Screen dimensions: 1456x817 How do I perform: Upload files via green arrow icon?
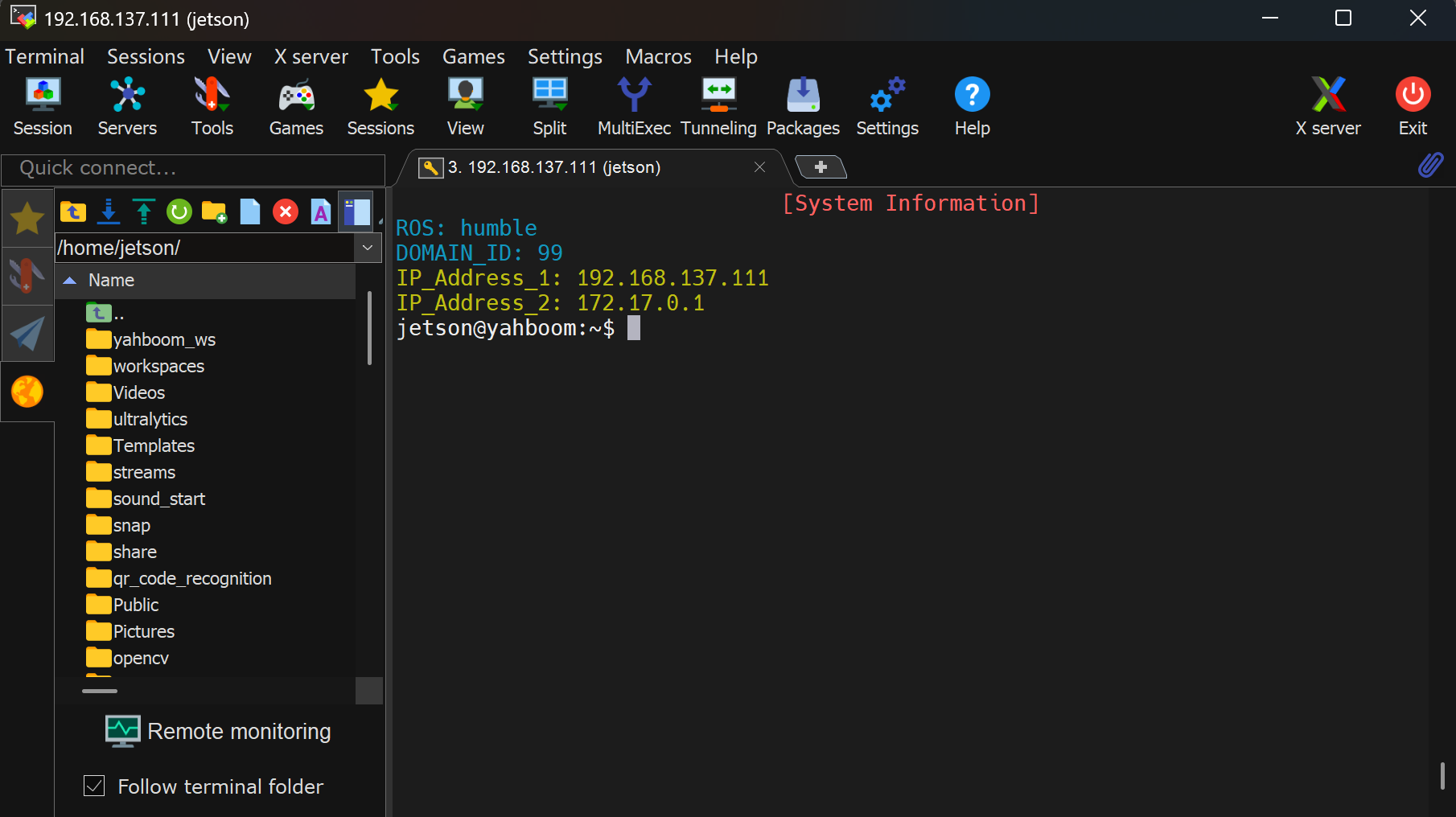point(144,211)
